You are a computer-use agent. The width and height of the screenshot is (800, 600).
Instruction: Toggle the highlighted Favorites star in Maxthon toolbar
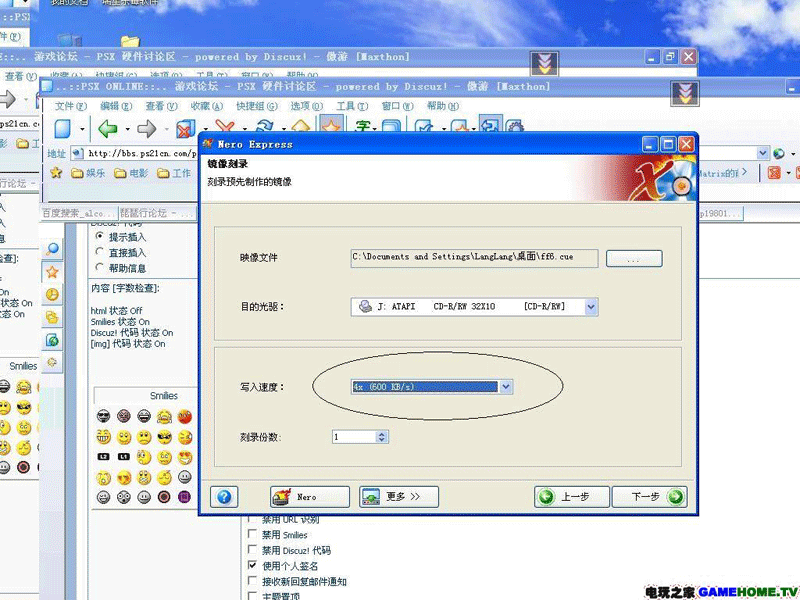point(332,126)
